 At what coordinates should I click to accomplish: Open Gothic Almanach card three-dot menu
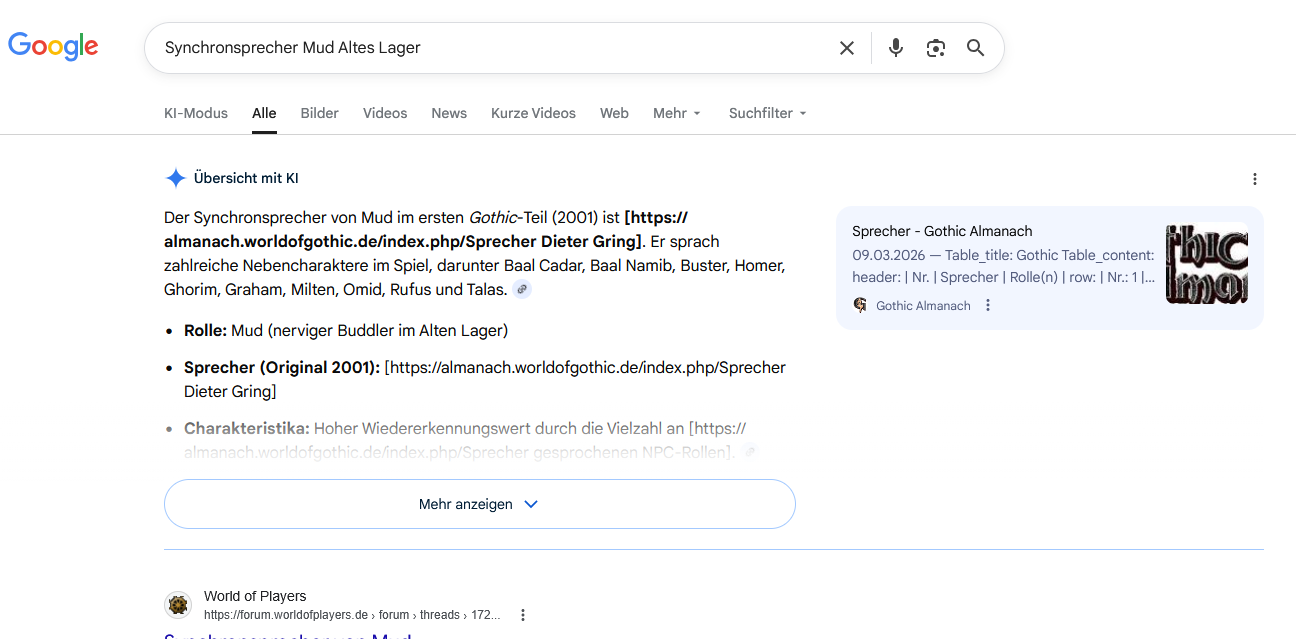pos(988,305)
